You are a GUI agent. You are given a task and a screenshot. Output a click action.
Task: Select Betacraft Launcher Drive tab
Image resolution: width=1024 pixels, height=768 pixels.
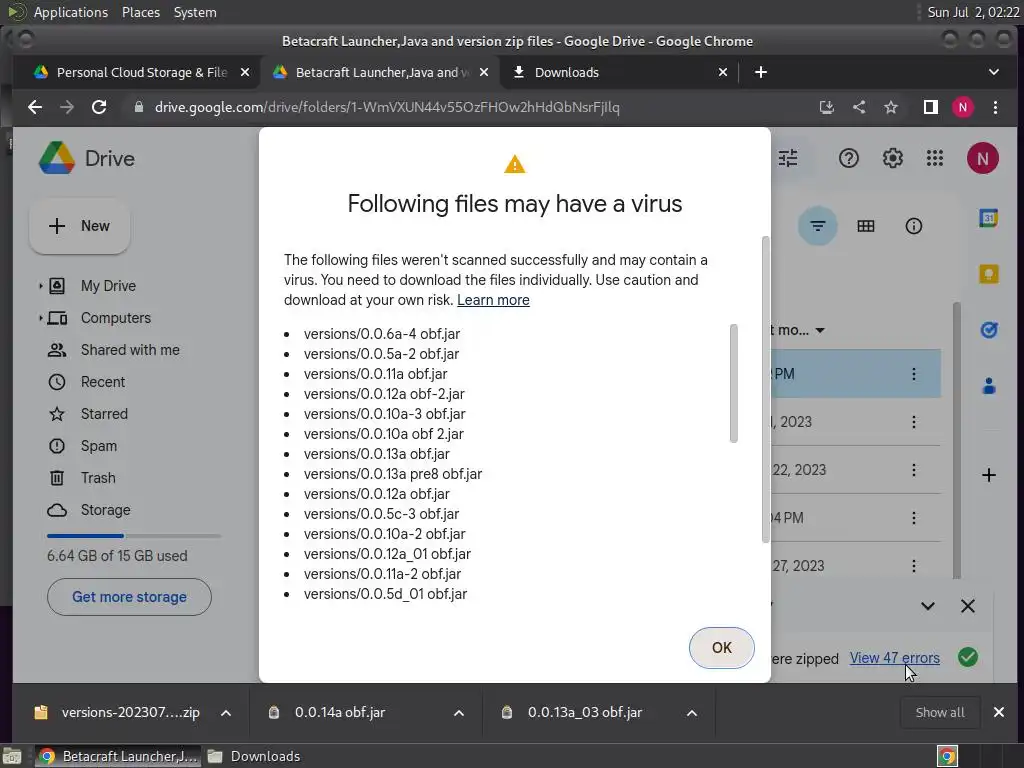tap(381, 72)
